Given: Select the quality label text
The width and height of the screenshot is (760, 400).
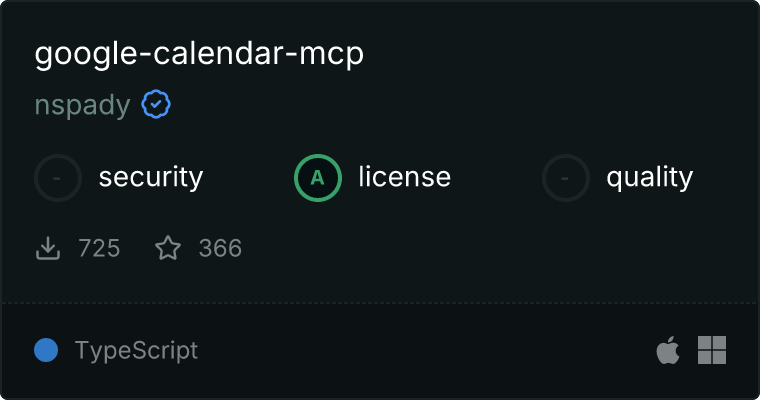Looking at the screenshot, I should click(649, 177).
